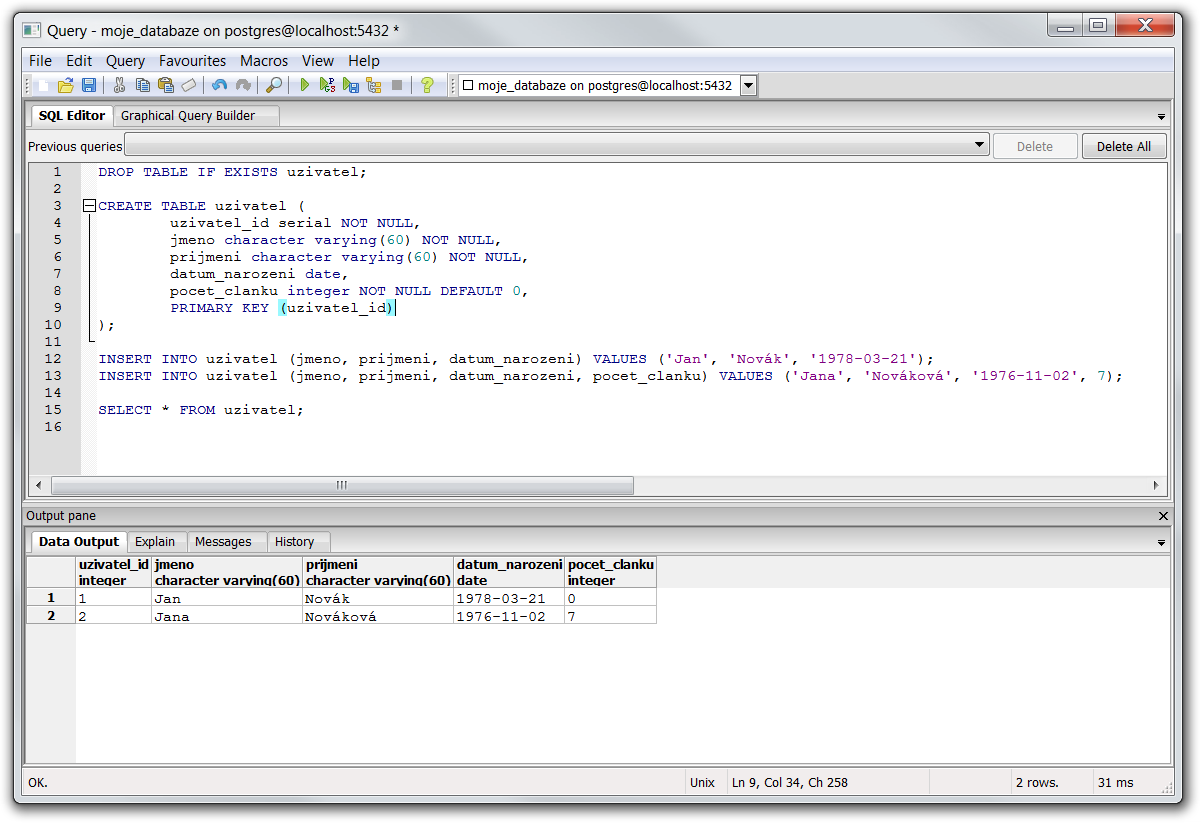Viewport: 1201px width, 823px height.
Task: Expand the Previous queries dropdown list
Action: tap(979, 146)
